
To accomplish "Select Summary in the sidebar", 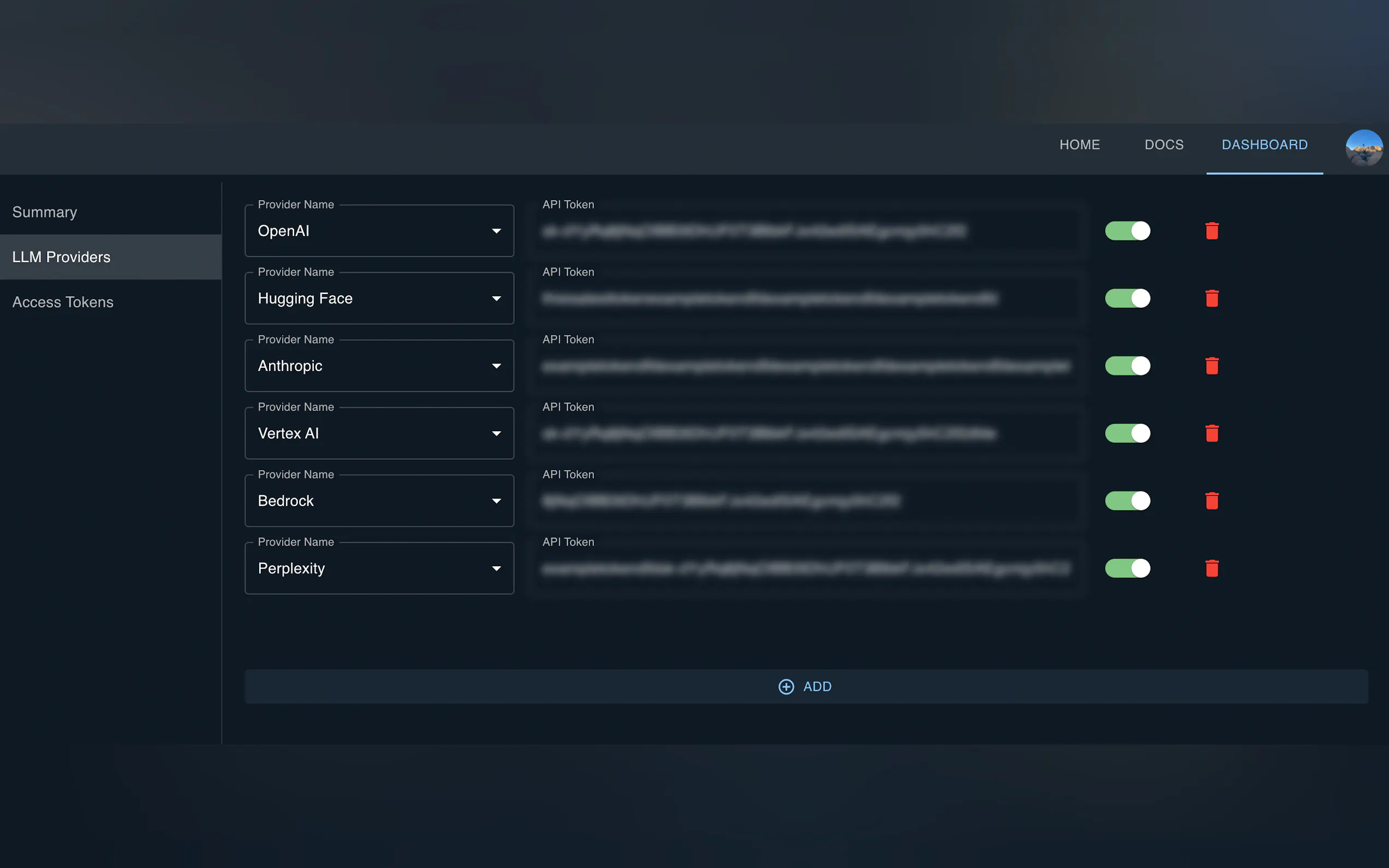I will (x=45, y=212).
